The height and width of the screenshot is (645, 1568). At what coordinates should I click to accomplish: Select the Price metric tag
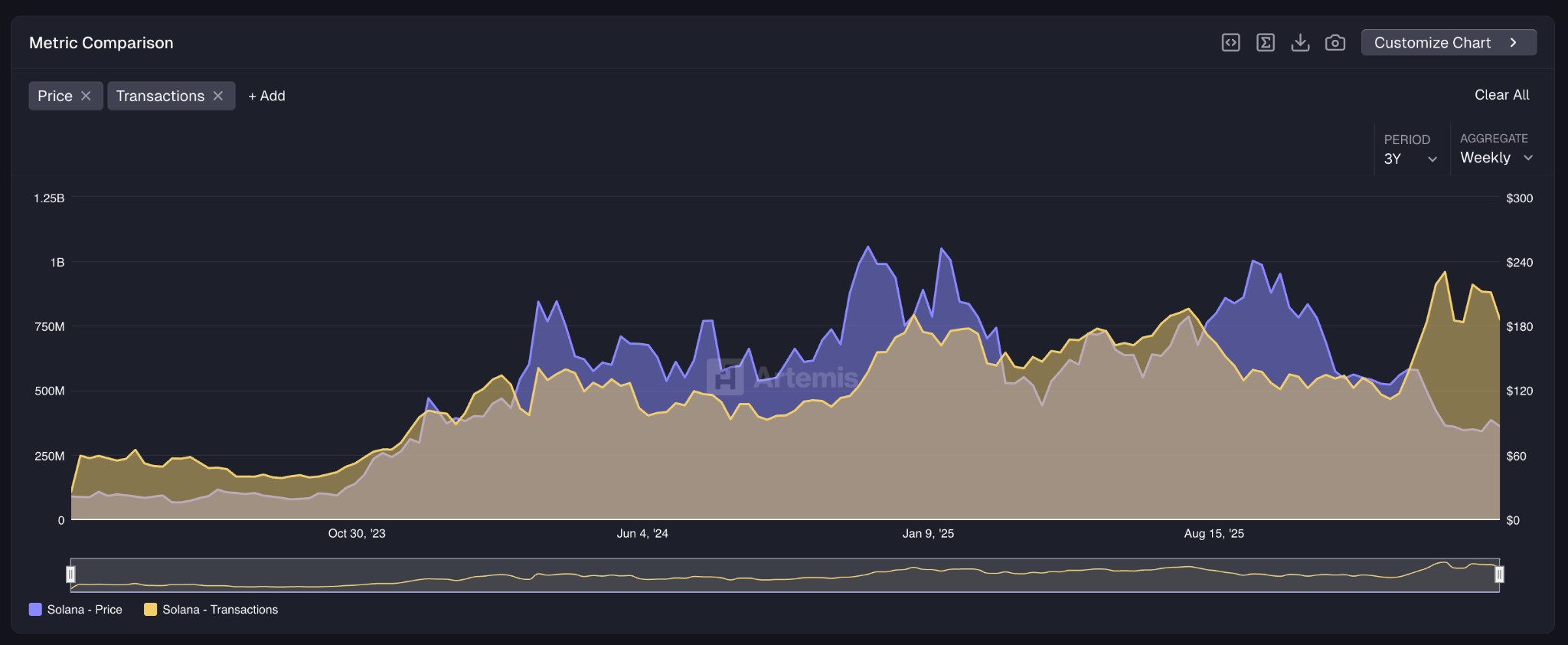click(55, 96)
